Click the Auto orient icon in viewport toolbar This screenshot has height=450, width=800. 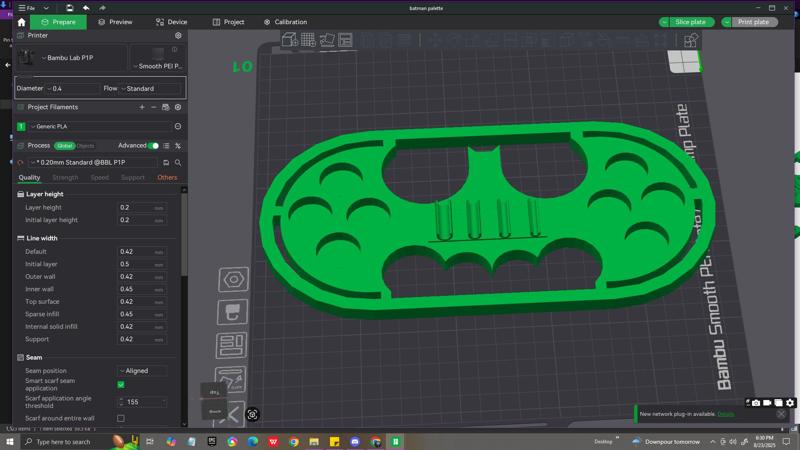327,40
